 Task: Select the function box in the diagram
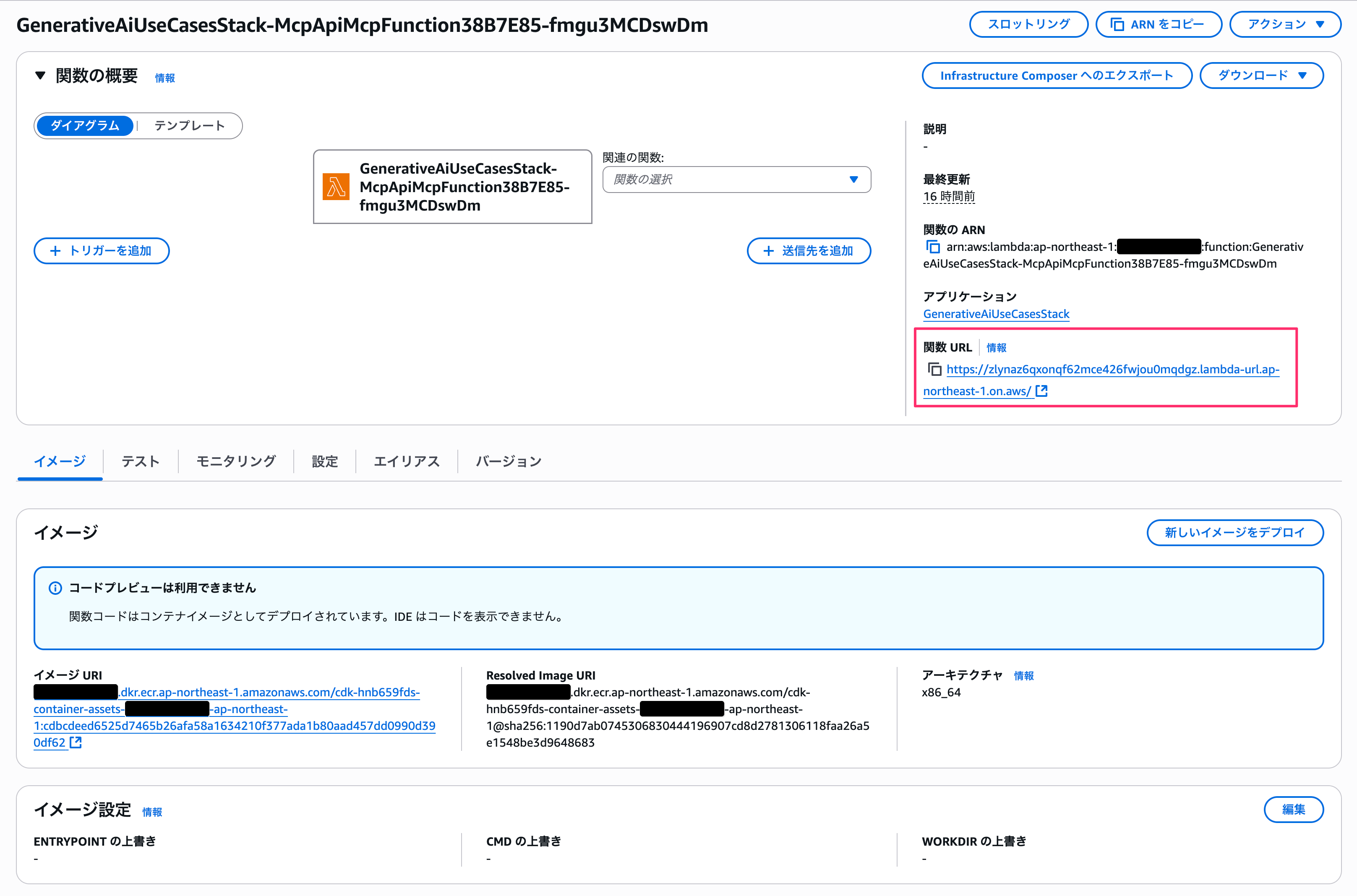coord(453,187)
